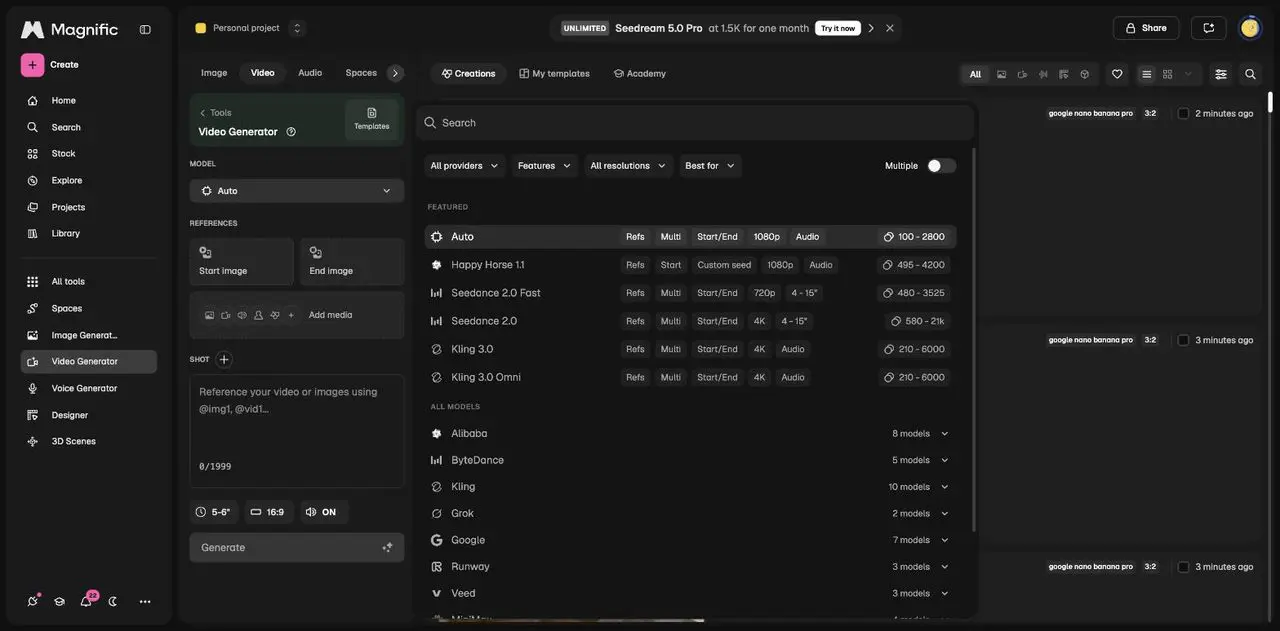This screenshot has width=1280, height=631.
Task: Open the My templates tab
Action: click(554, 74)
